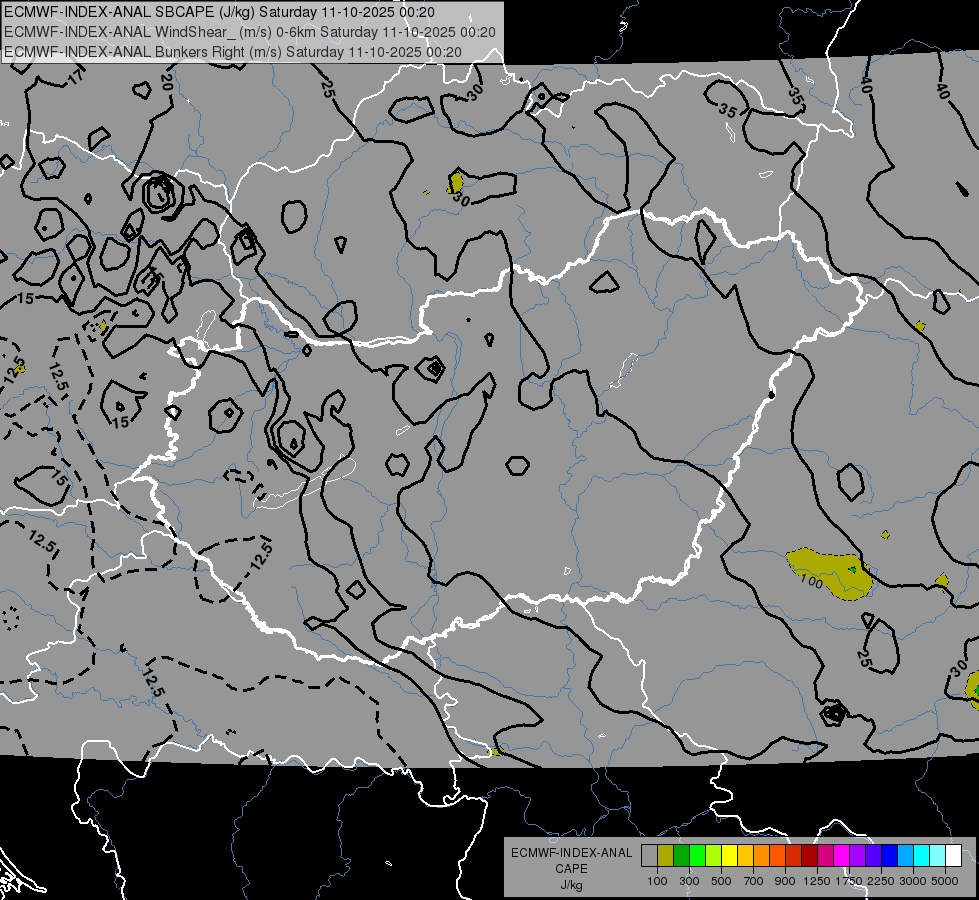The width and height of the screenshot is (979, 900).
Task: Click the 2250 tick label in legend
Action: [x=881, y=881]
